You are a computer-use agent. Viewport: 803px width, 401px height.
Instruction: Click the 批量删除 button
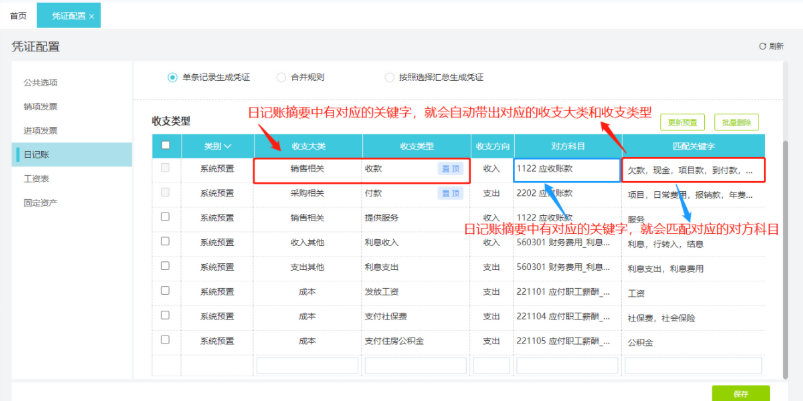pos(736,122)
